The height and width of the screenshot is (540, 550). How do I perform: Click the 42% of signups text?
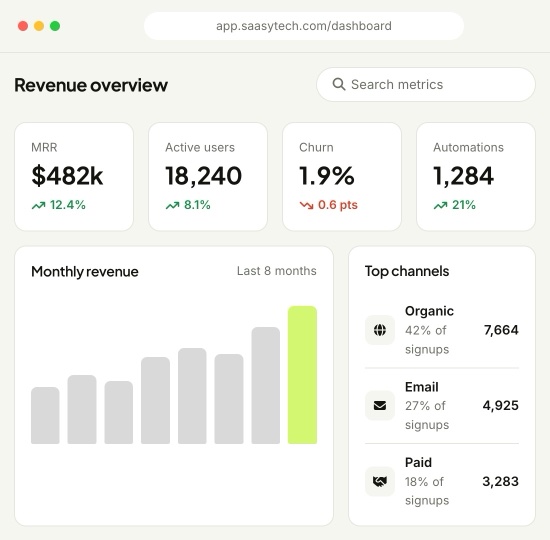coord(427,340)
